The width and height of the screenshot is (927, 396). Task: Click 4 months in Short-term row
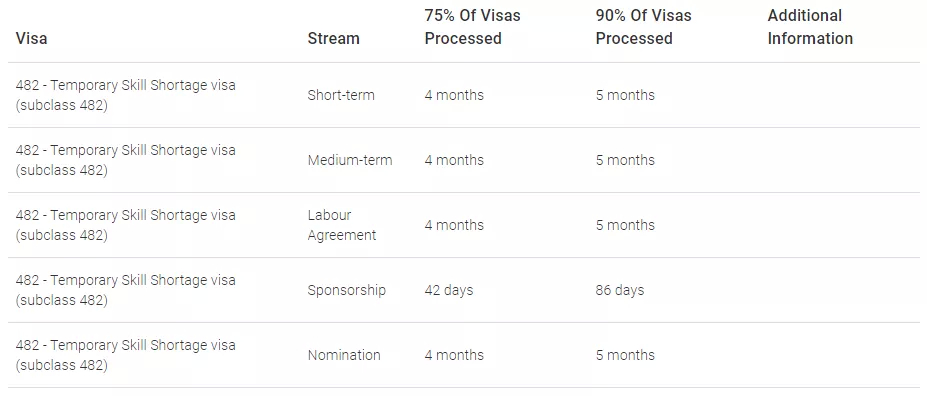tap(454, 95)
